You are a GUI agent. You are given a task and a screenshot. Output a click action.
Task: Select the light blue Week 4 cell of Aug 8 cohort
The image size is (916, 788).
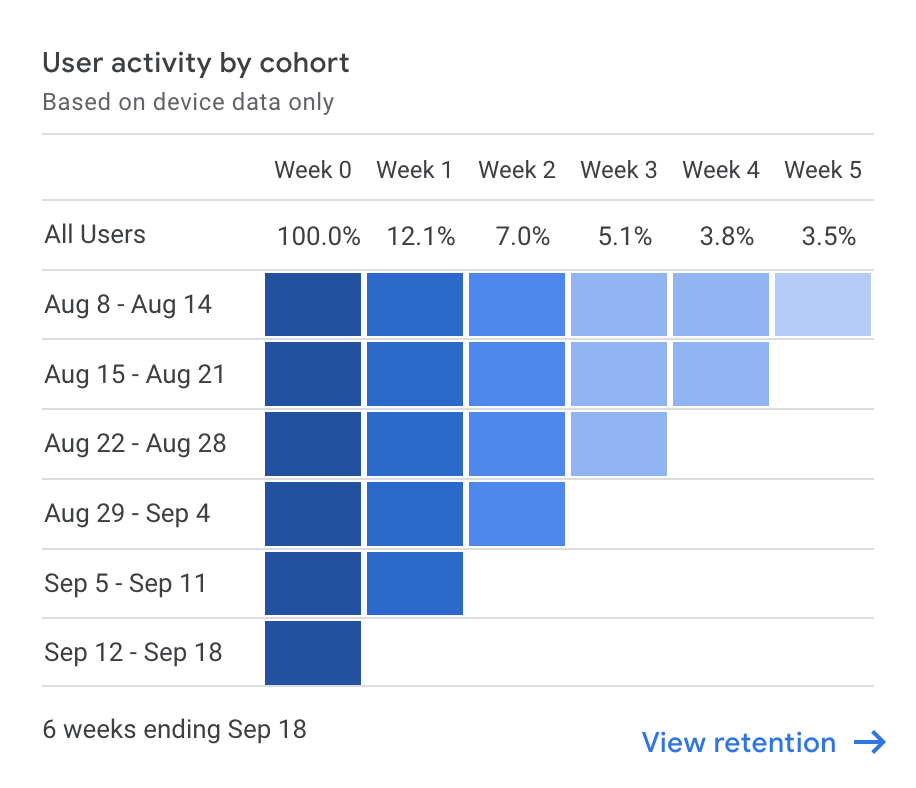[720, 303]
